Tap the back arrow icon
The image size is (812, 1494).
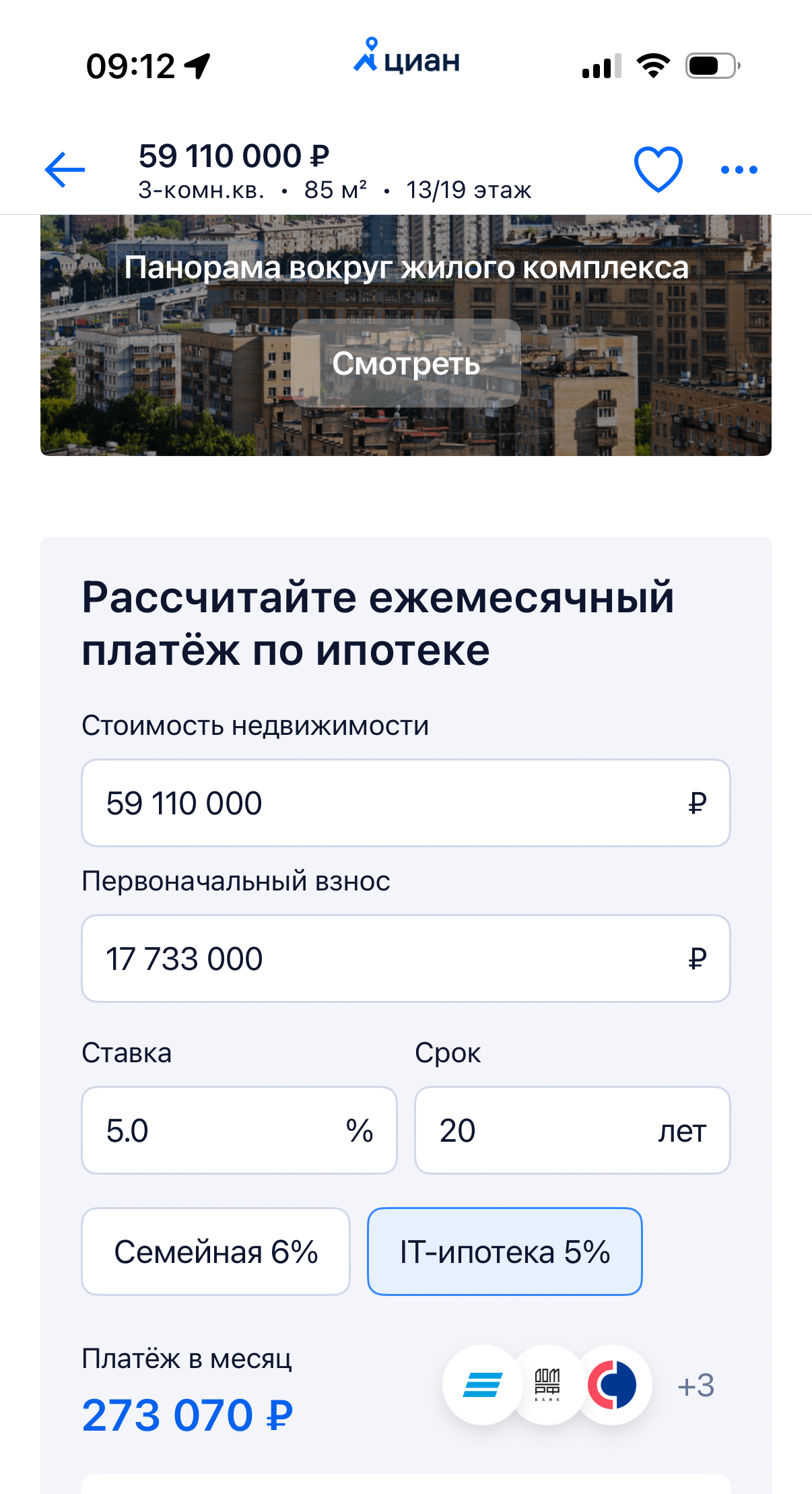pyautogui.click(x=65, y=170)
